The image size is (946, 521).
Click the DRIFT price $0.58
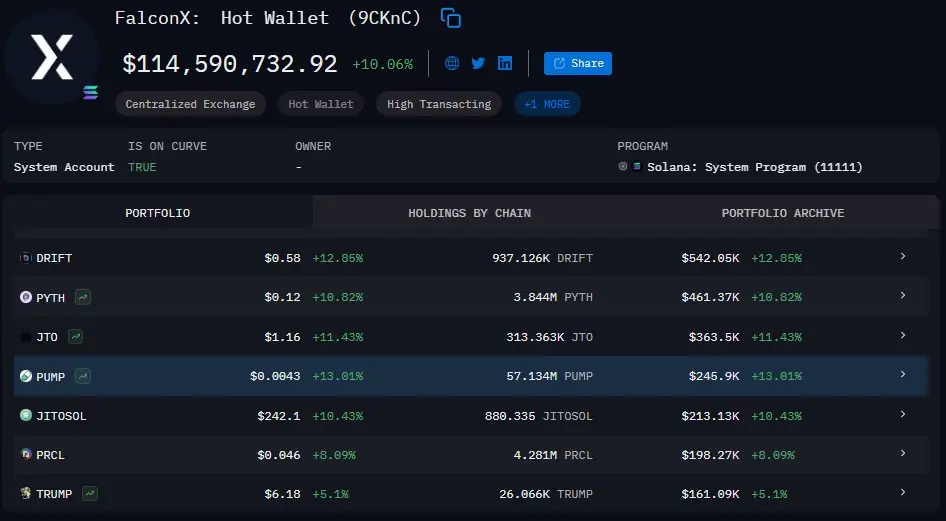click(282, 258)
